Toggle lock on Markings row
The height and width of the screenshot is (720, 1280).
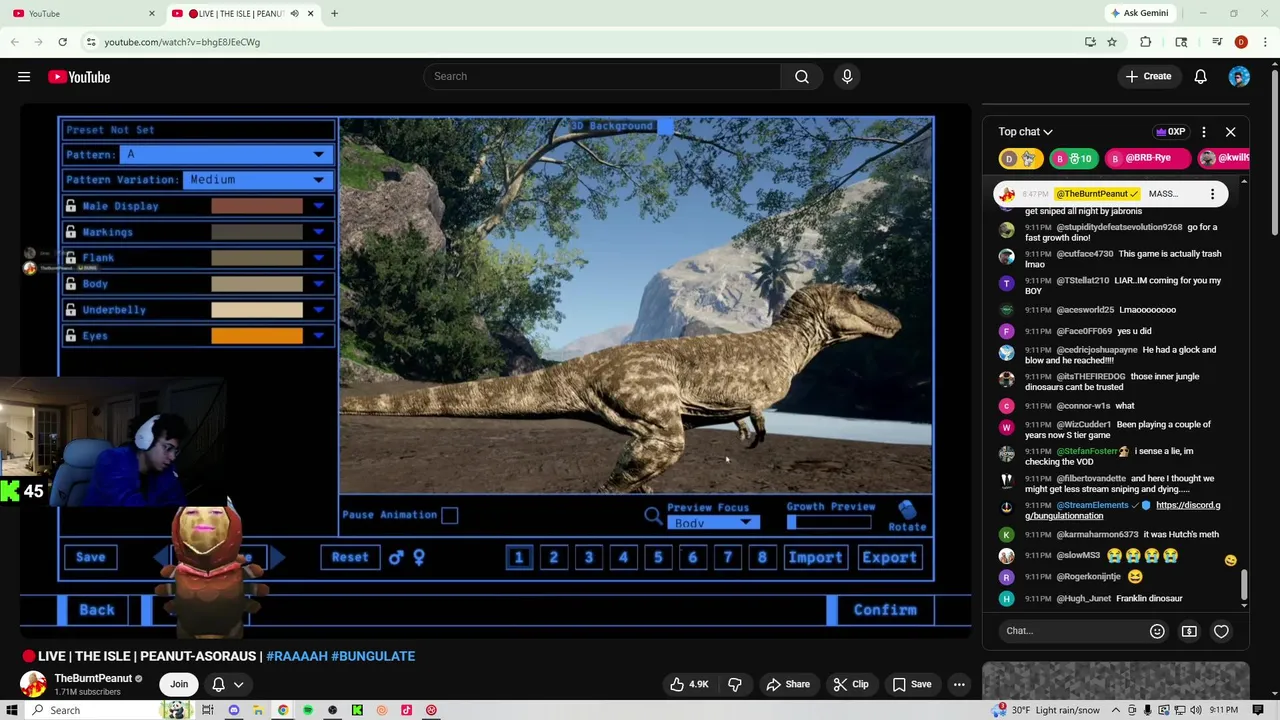(71, 232)
